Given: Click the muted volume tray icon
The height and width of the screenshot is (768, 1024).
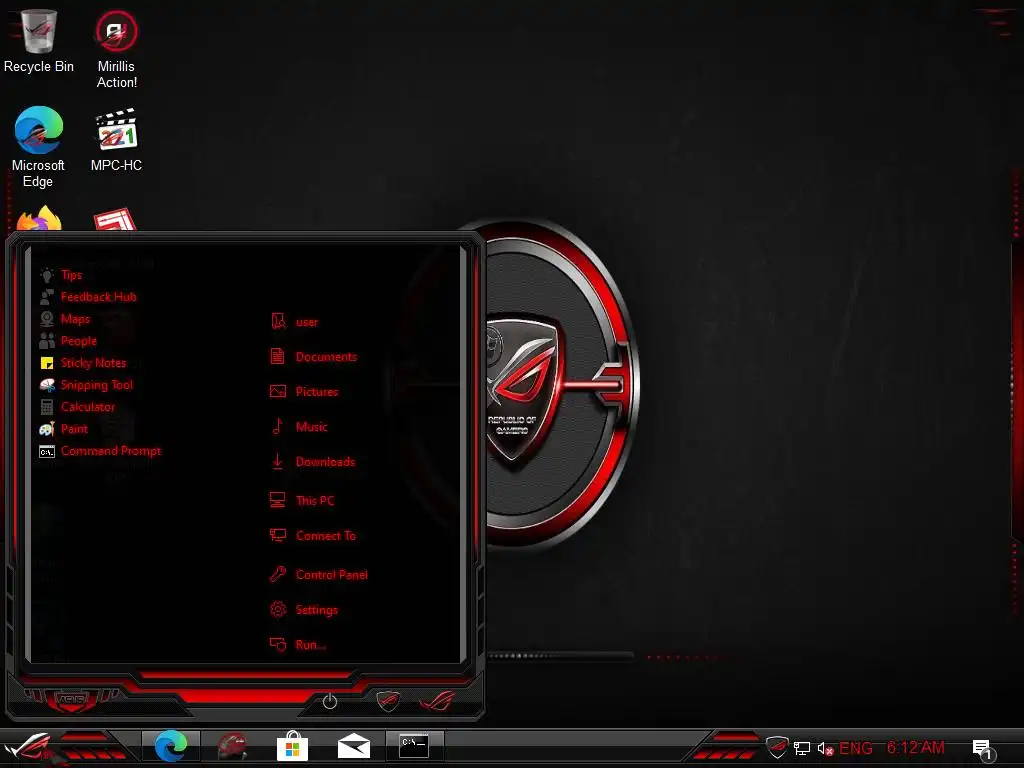Looking at the screenshot, I should coord(825,748).
